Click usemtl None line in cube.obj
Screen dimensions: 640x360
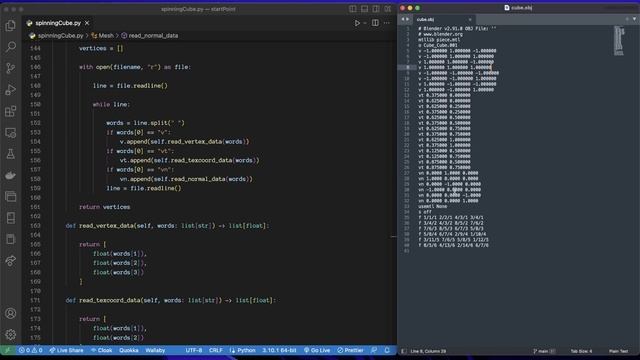pos(433,207)
